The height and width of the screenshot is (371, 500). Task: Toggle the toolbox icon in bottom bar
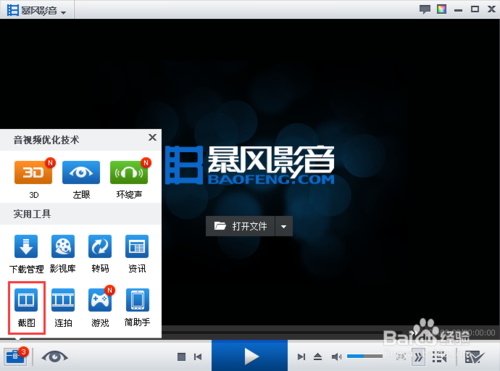15,356
